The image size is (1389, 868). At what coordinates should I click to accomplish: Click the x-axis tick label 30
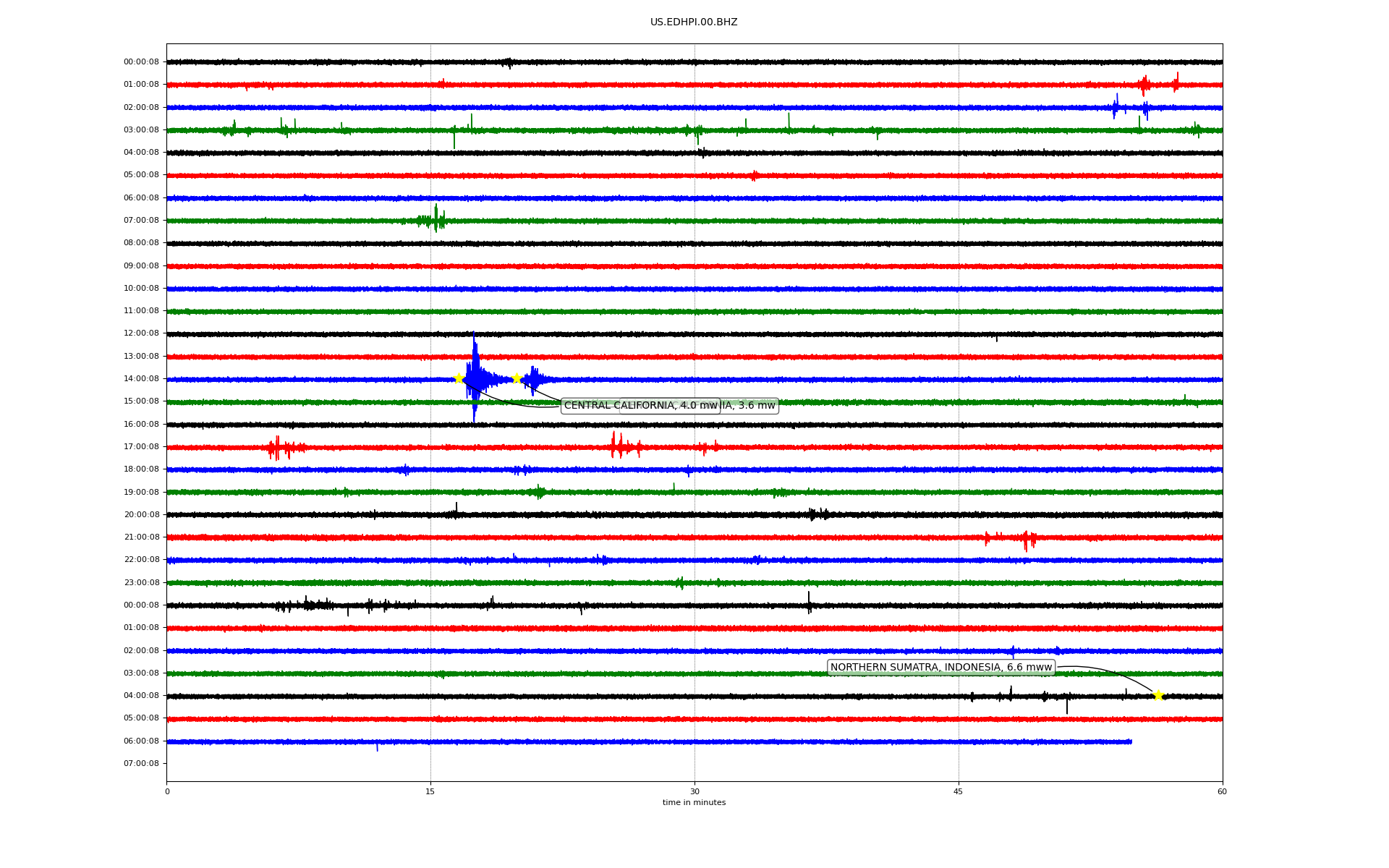694,791
